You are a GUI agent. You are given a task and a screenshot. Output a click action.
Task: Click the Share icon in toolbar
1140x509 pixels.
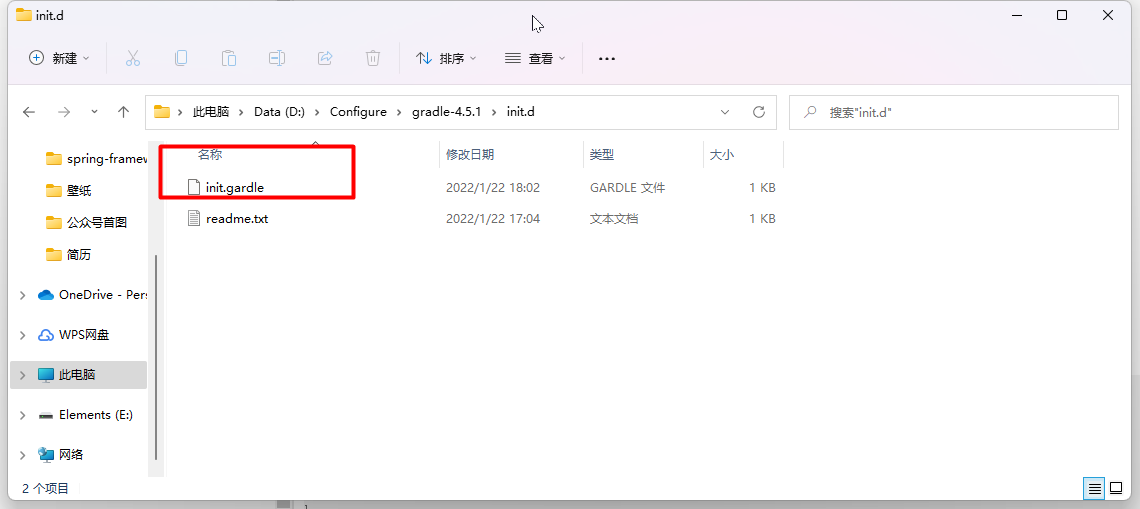click(325, 58)
